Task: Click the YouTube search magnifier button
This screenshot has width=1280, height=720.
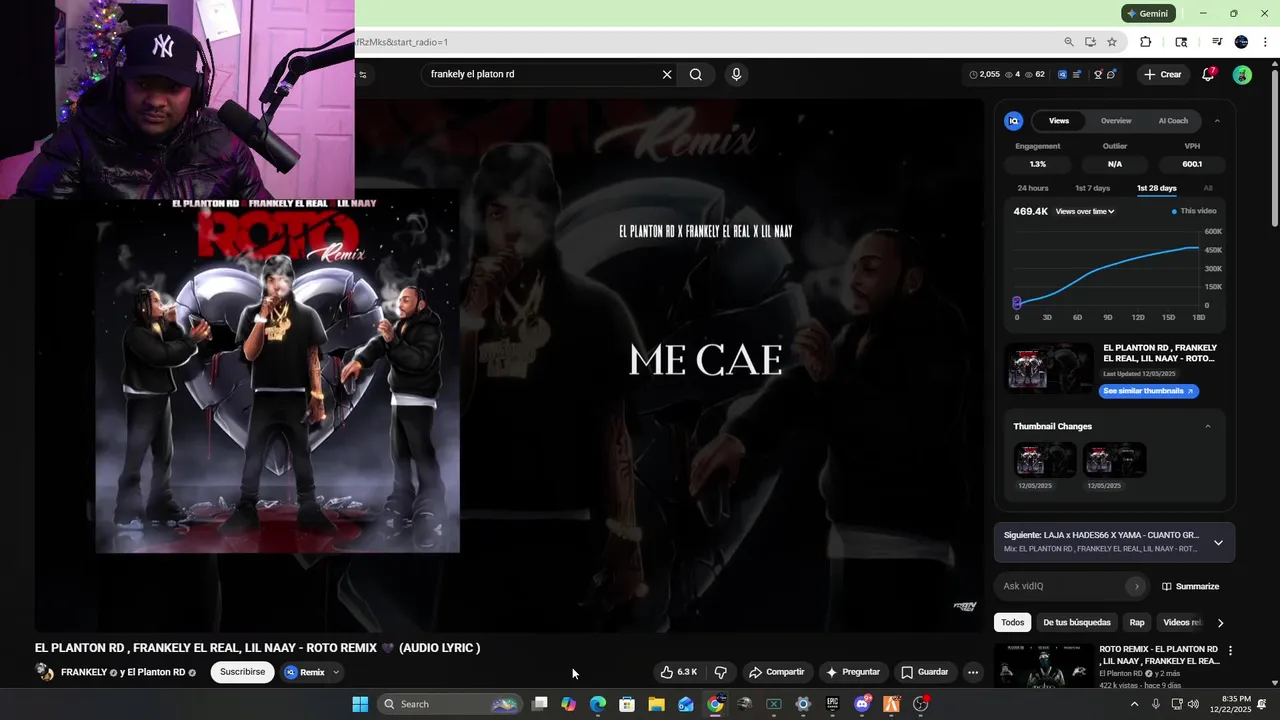Action: click(696, 74)
